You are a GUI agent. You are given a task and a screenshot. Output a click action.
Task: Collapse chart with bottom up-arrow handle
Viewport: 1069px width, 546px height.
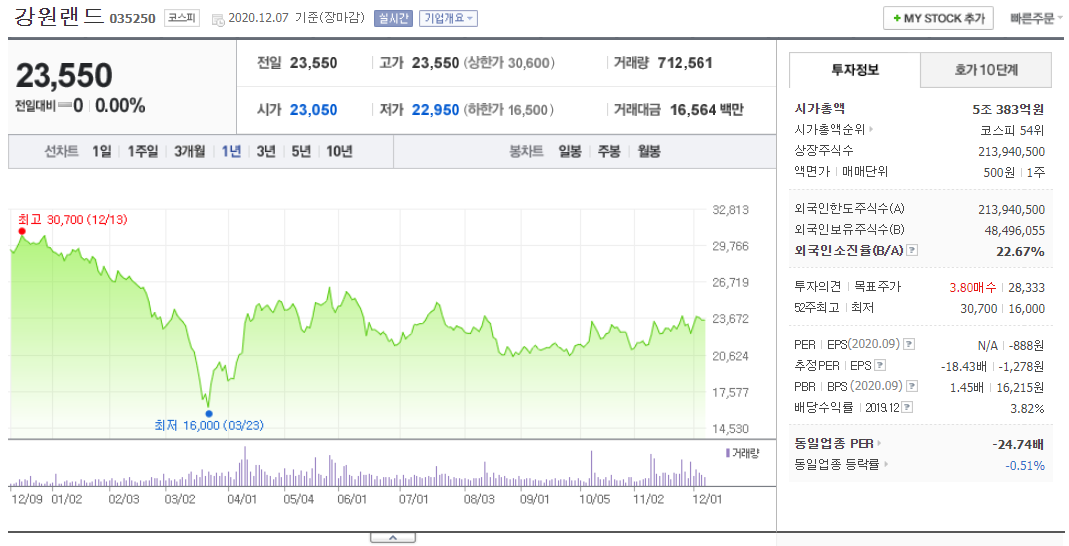click(393, 539)
